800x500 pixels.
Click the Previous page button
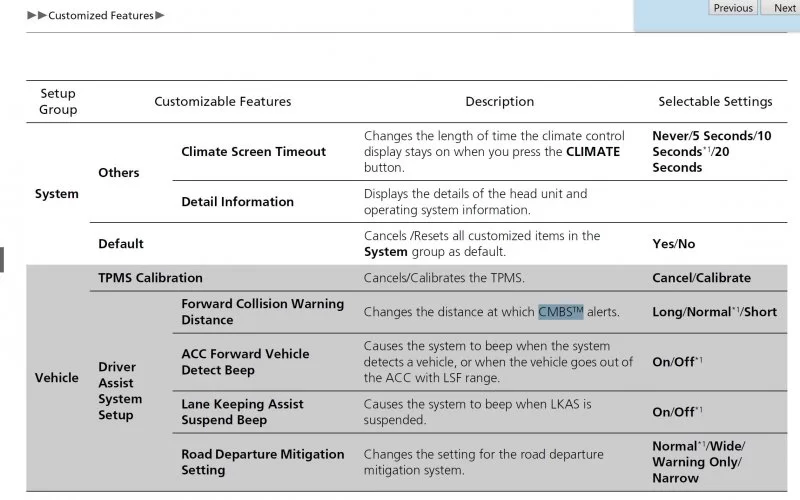tap(733, 8)
